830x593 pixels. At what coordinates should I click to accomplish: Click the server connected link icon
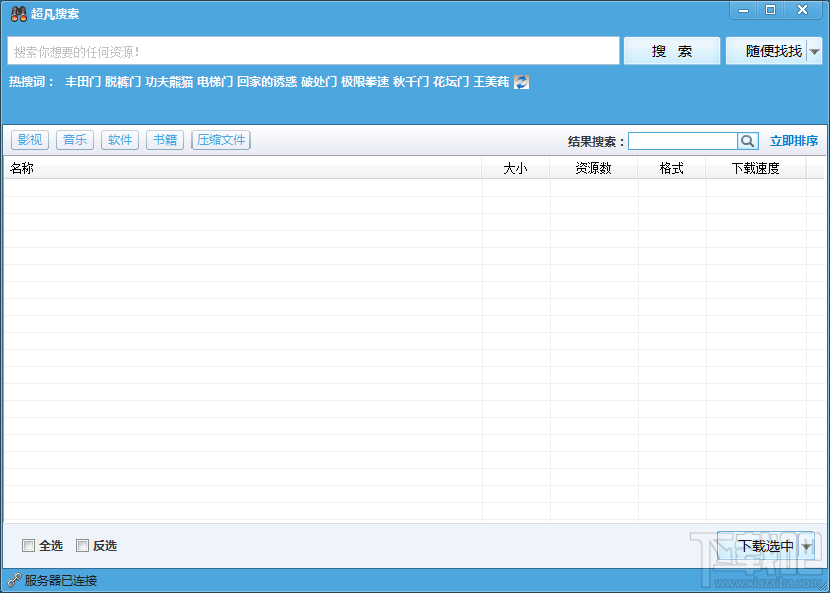[14, 580]
